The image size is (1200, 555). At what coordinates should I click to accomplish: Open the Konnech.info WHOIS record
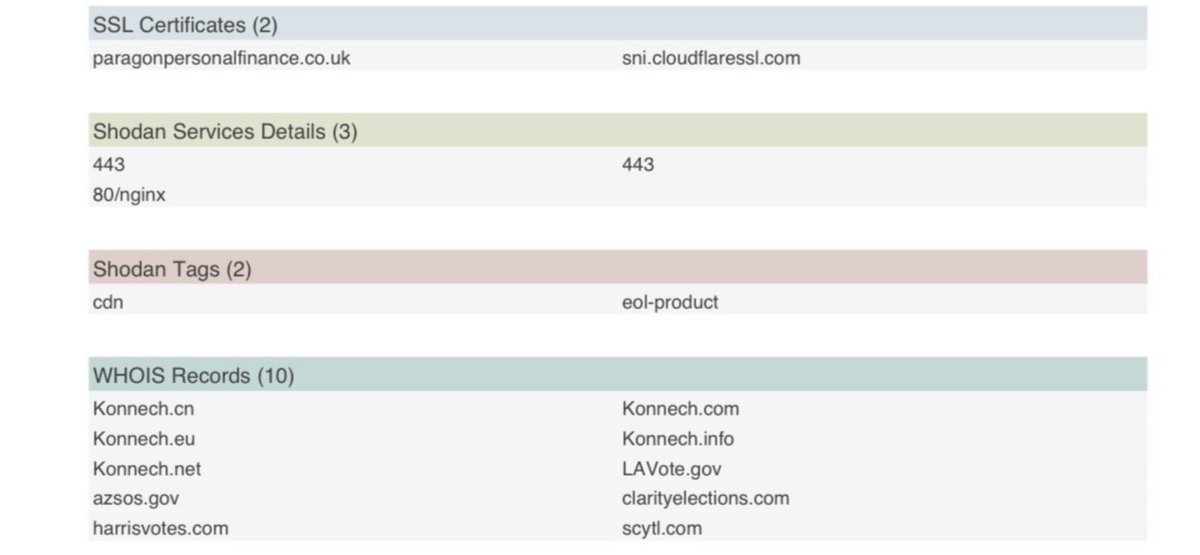click(677, 438)
